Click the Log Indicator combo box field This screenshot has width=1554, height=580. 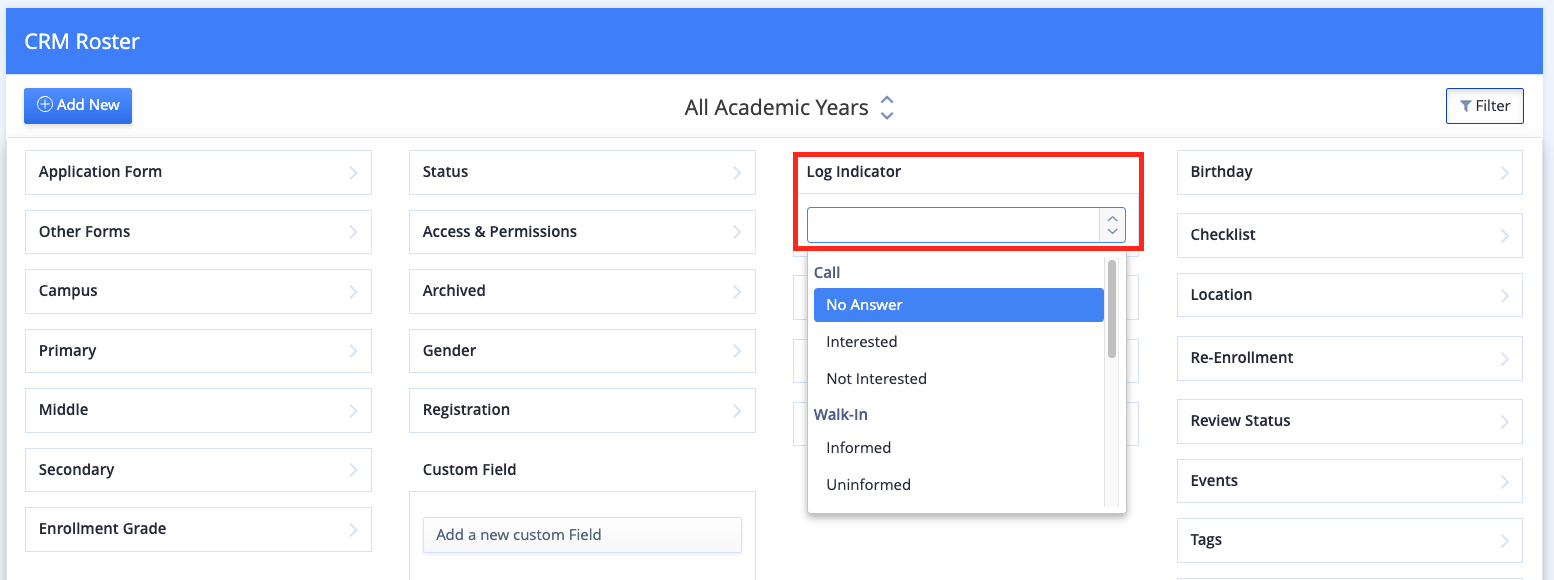[966, 225]
